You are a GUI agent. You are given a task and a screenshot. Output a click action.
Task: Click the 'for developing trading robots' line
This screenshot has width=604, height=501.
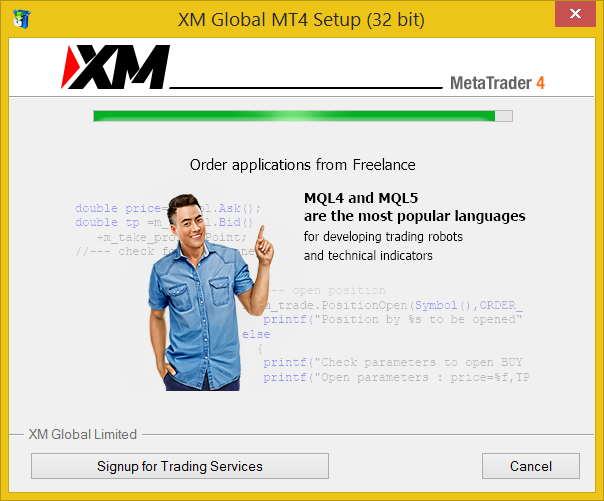[383, 236]
